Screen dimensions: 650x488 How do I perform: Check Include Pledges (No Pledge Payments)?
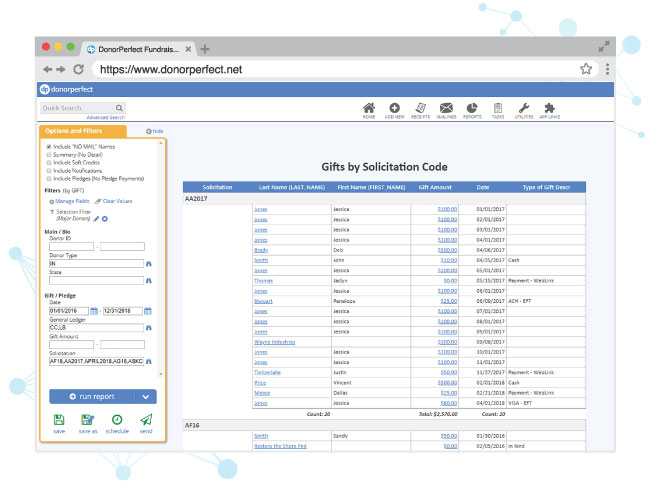point(49,179)
